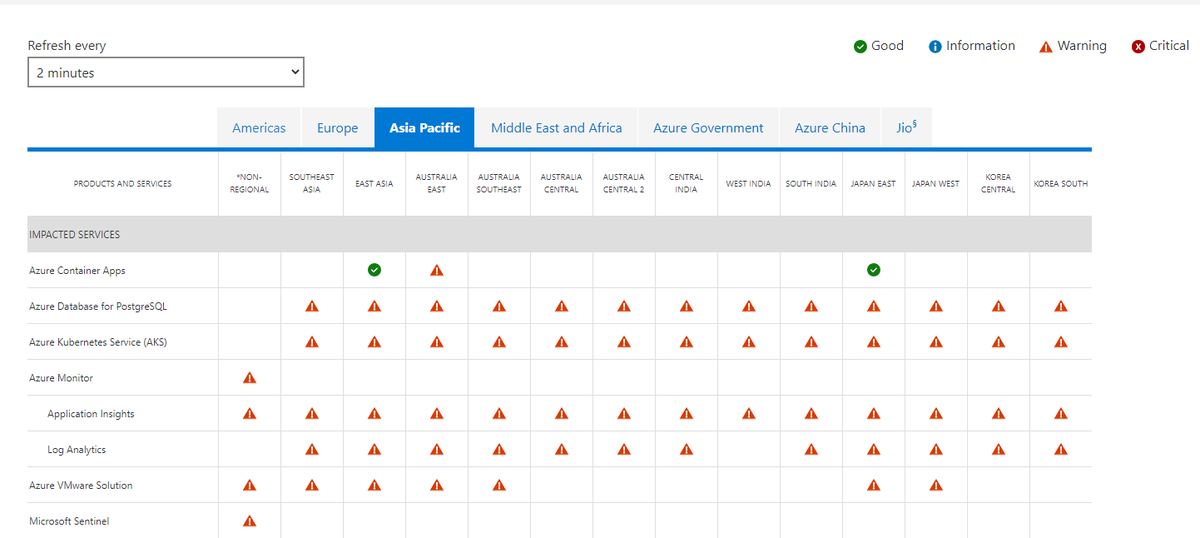
Task: Open the Middle East and Africa tab
Action: pos(556,128)
